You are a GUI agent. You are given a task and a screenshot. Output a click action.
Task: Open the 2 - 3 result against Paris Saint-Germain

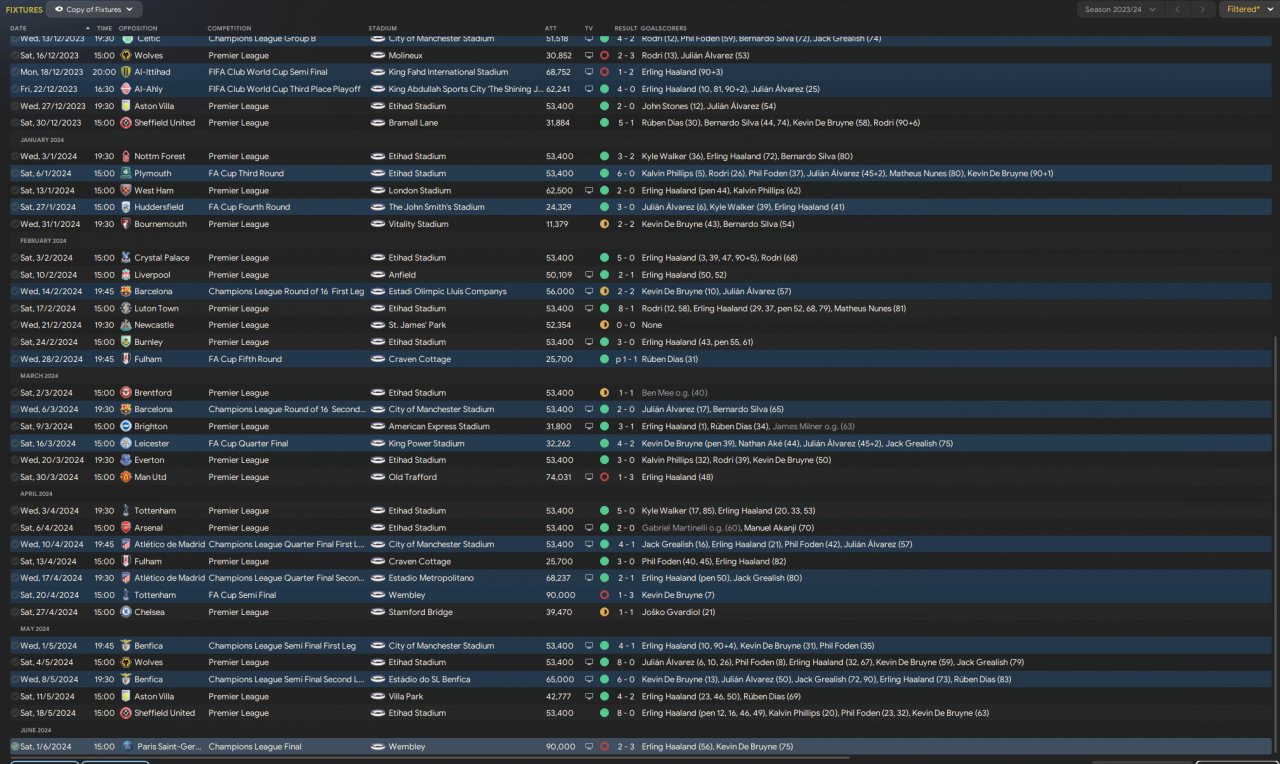625,747
